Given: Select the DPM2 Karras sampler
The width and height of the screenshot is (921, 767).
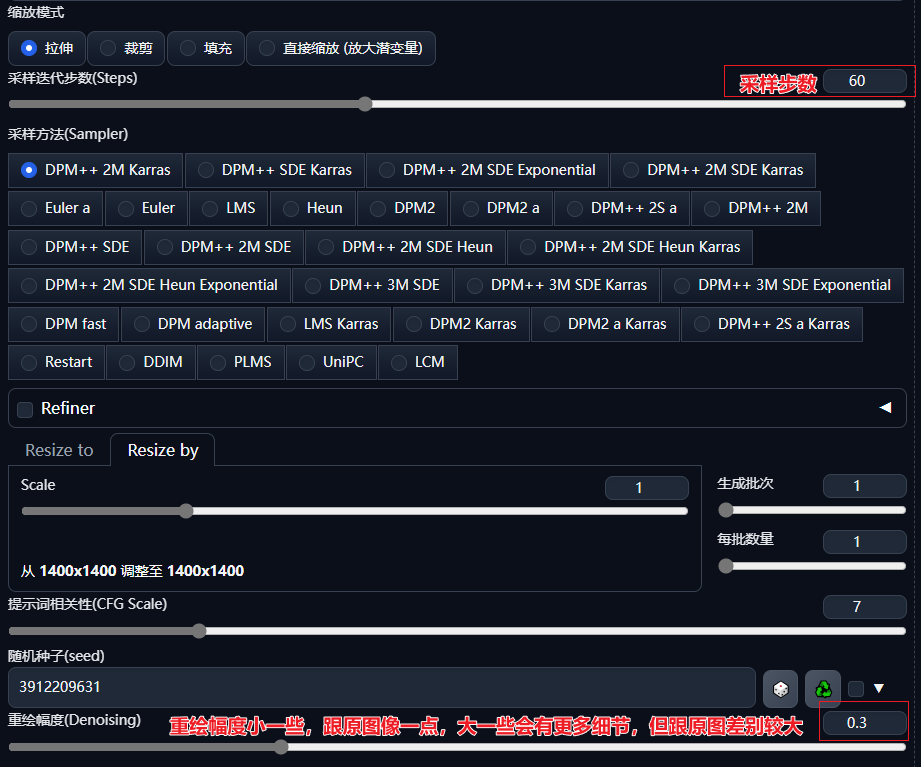Looking at the screenshot, I should click(x=461, y=324).
